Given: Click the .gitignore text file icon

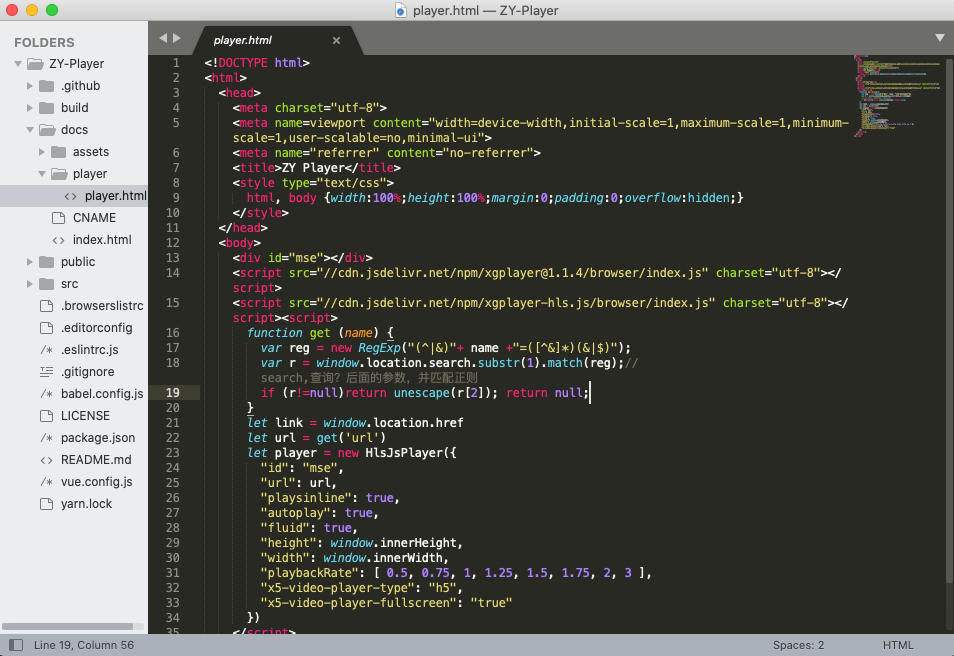Looking at the screenshot, I should (x=47, y=372).
